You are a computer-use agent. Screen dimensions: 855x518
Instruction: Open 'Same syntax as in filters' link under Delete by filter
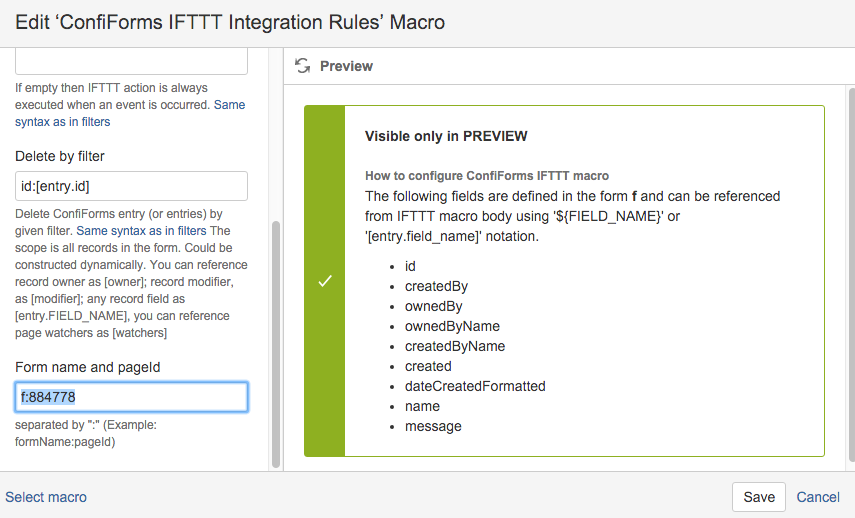point(141,231)
